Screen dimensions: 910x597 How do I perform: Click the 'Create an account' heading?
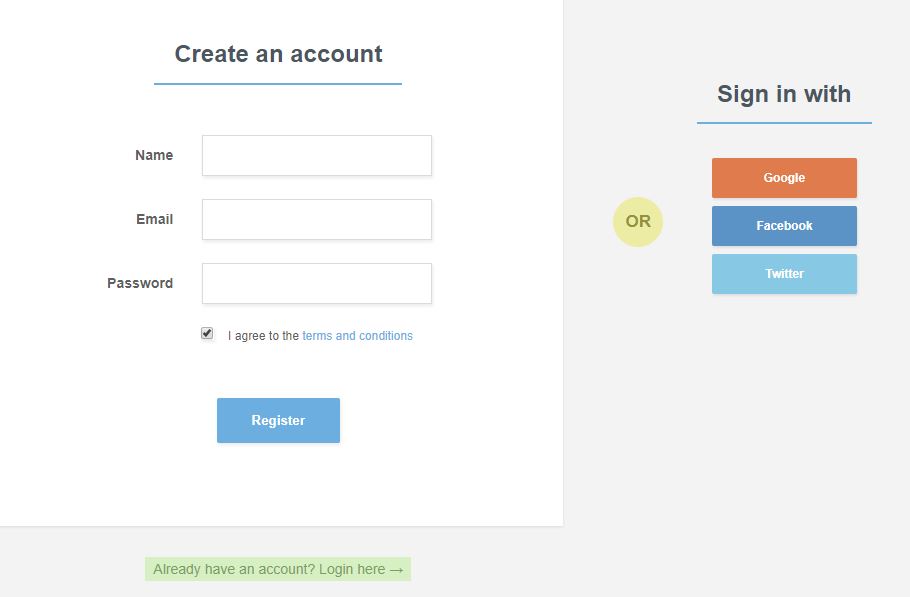coord(278,54)
